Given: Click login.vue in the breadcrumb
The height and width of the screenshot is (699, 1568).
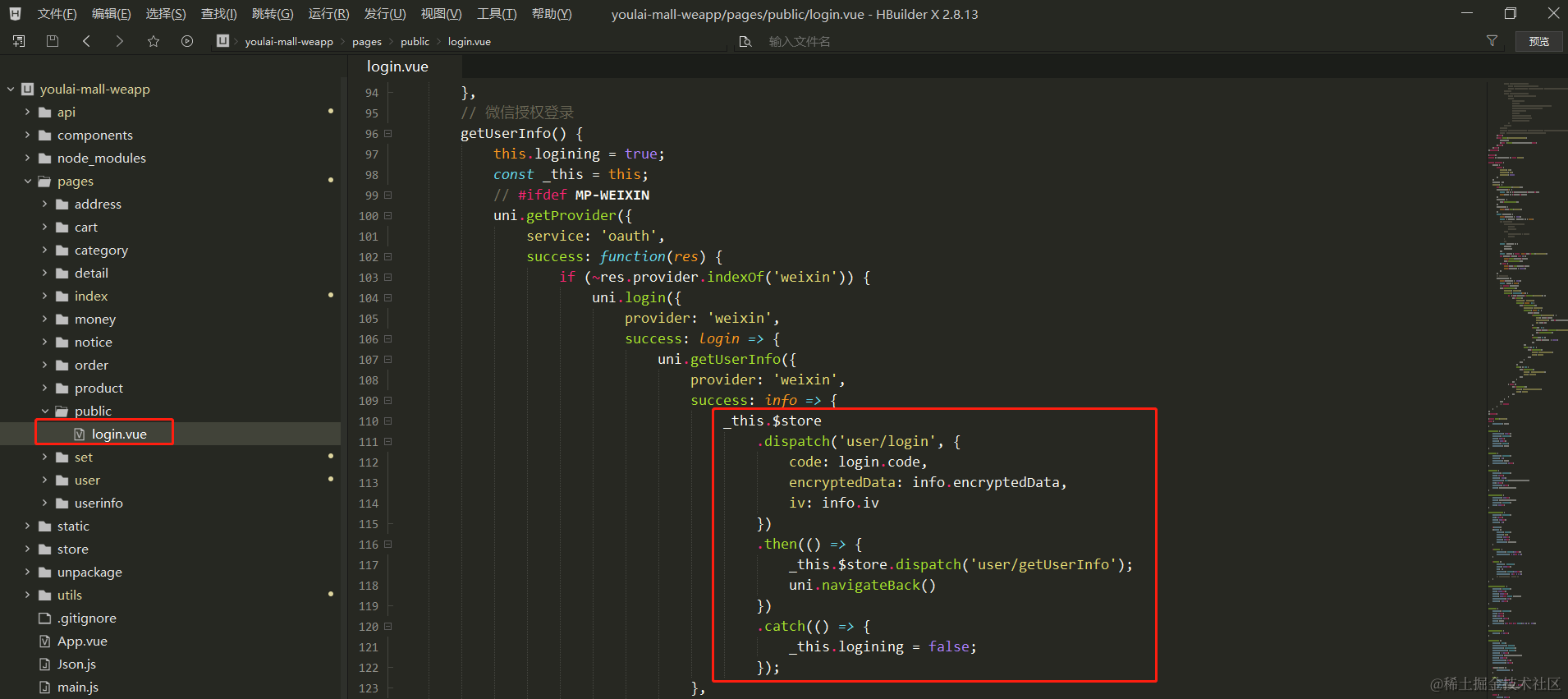Looking at the screenshot, I should pos(470,41).
